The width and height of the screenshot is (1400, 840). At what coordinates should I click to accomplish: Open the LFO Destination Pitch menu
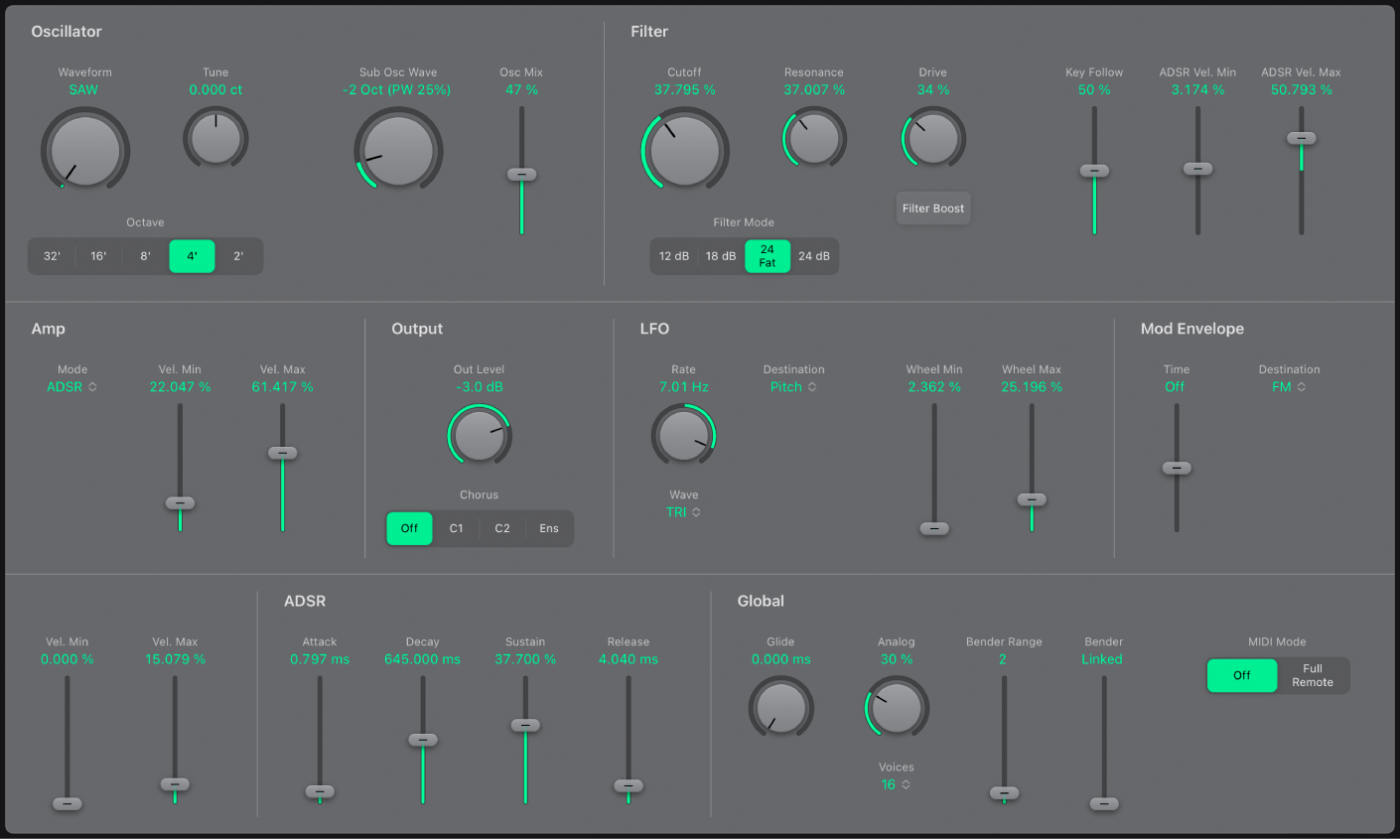point(793,387)
